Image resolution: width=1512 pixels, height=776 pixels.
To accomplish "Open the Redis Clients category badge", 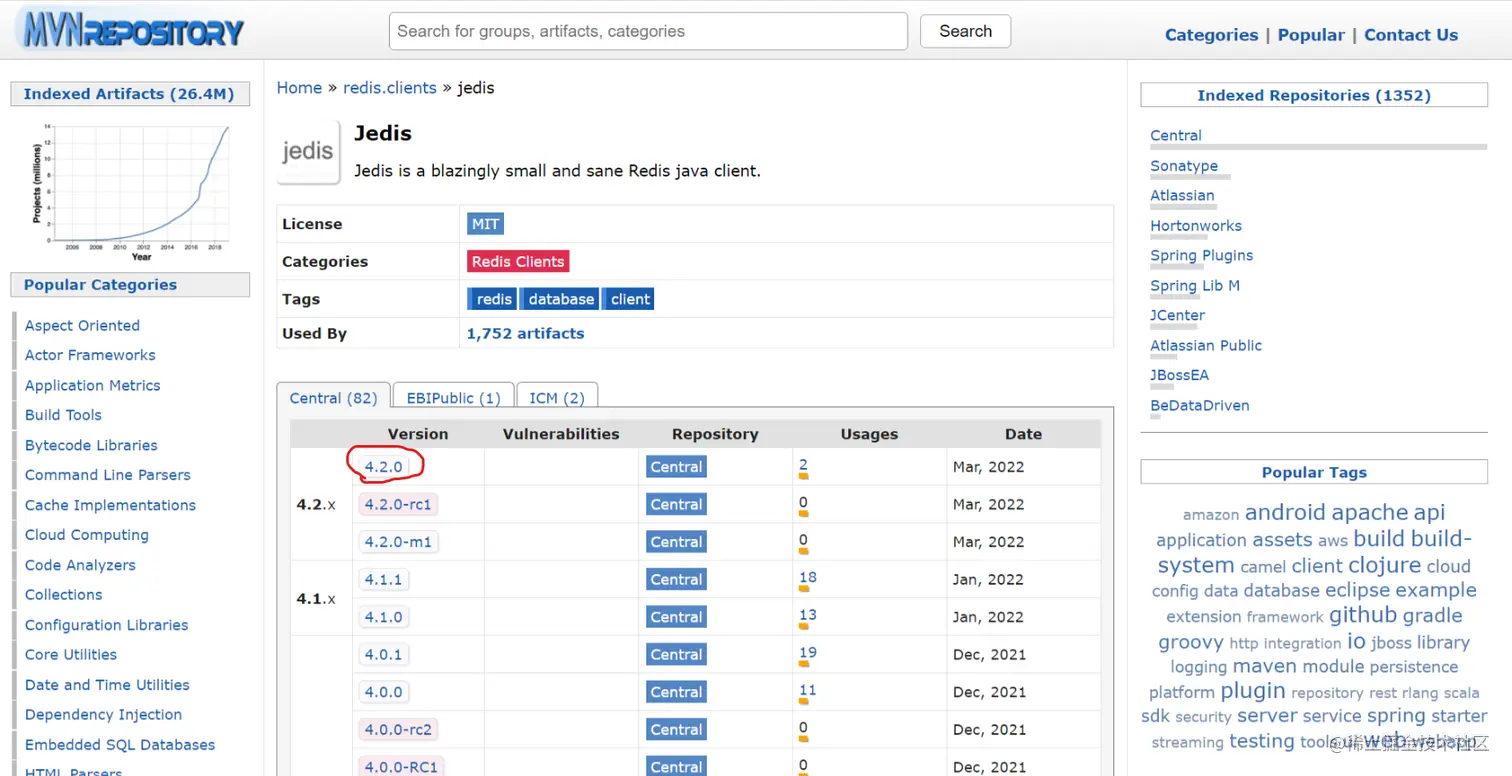I will 518,262.
